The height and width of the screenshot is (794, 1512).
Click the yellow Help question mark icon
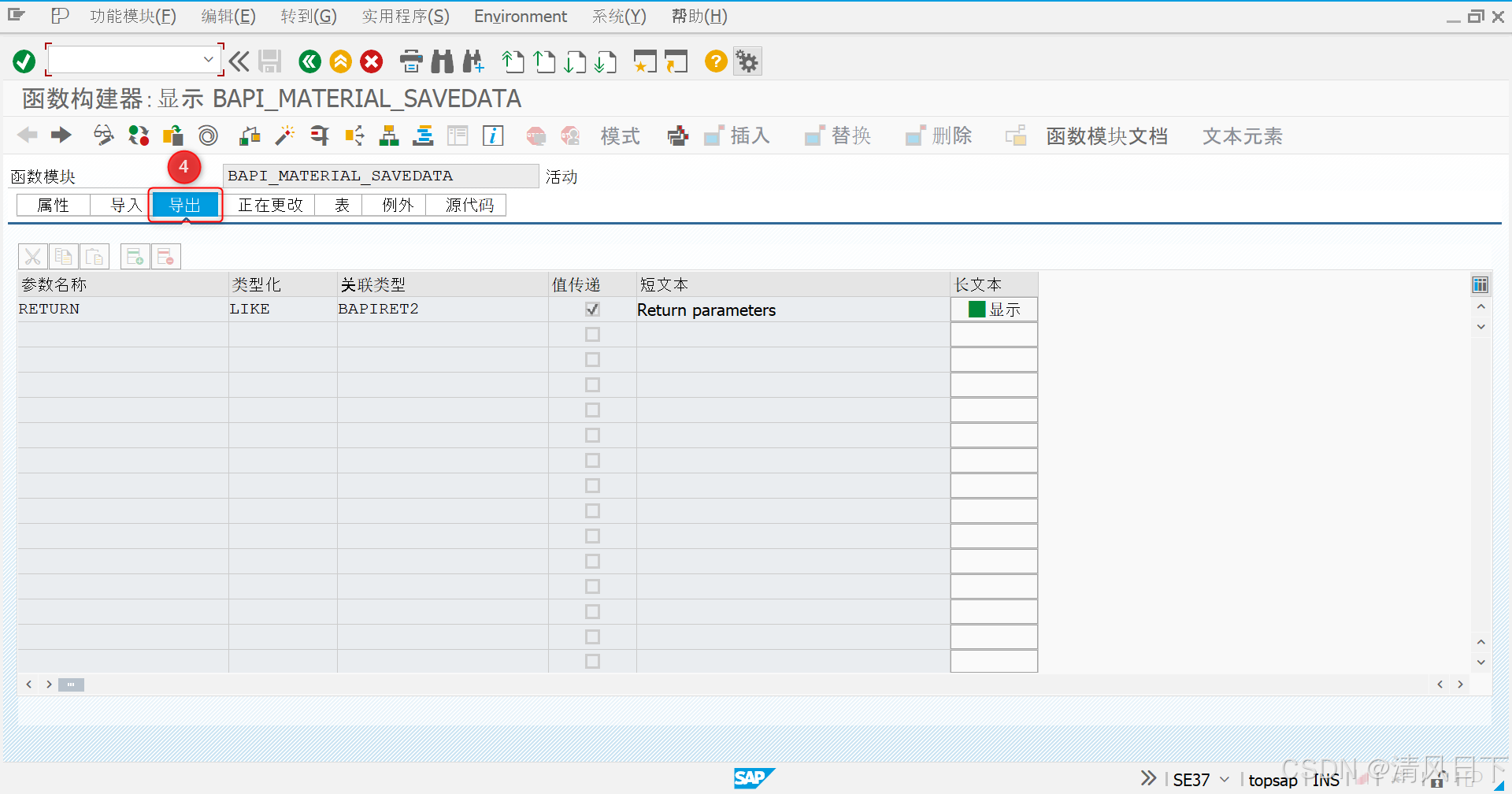click(x=716, y=61)
